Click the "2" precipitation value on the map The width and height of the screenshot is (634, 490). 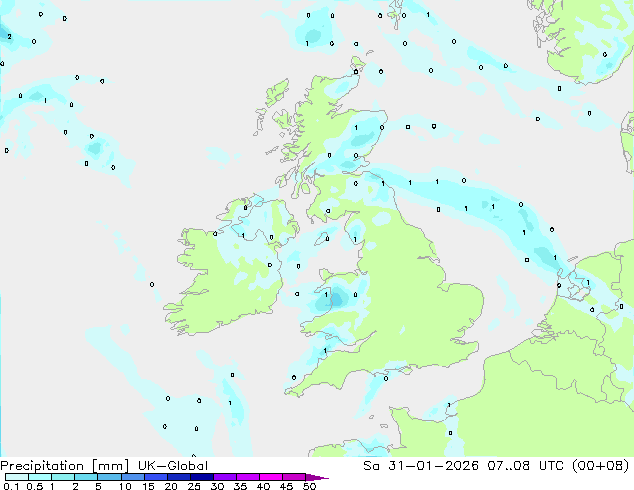tap(9, 37)
